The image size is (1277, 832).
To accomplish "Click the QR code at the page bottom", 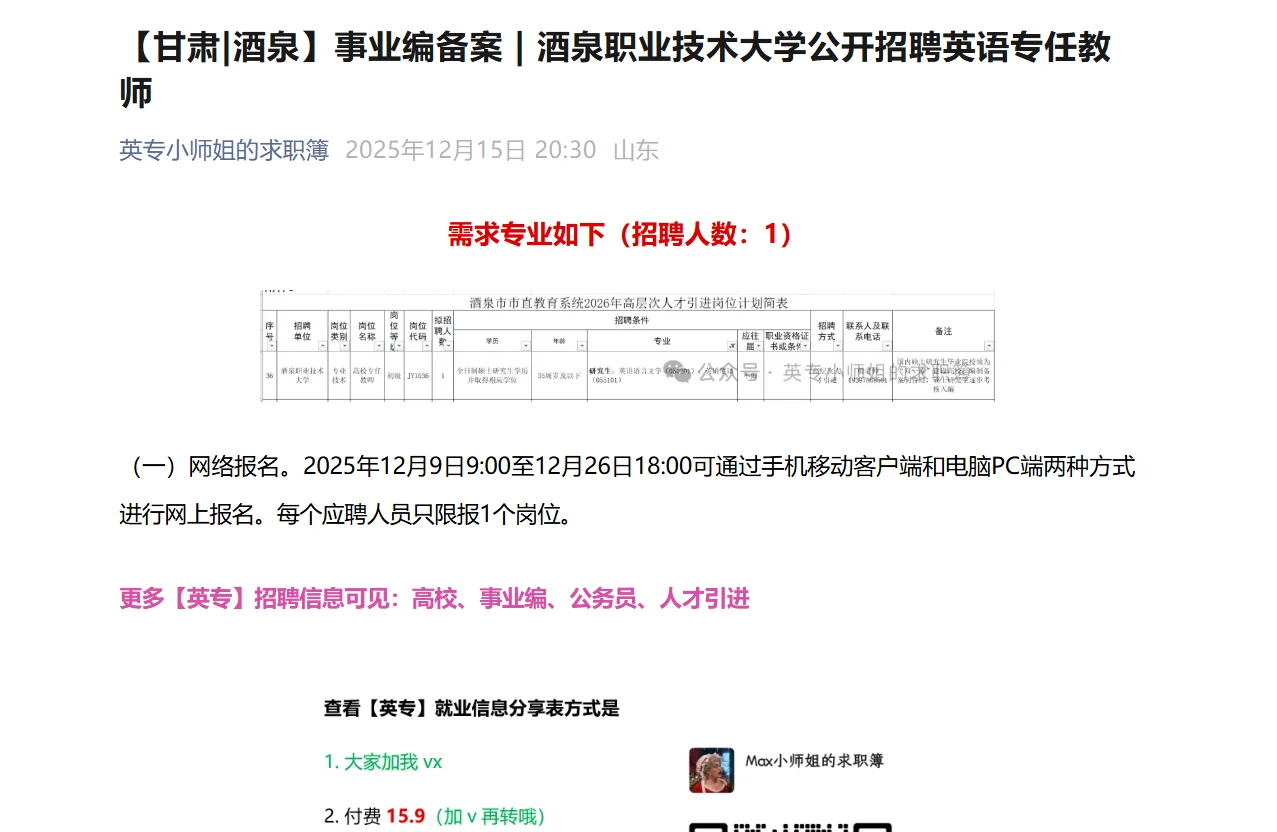I will (789, 828).
